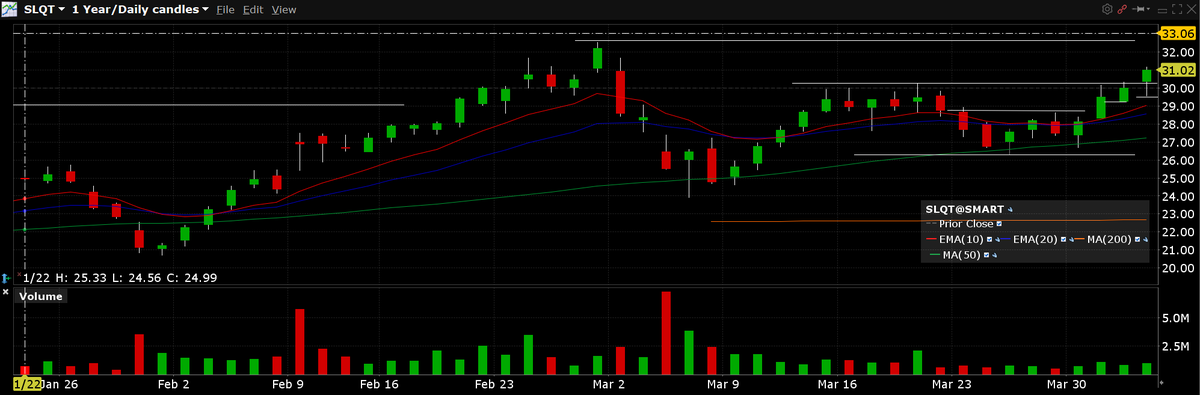
Task: Toggle the MA(50) visibility checkbox
Action: click(986, 255)
